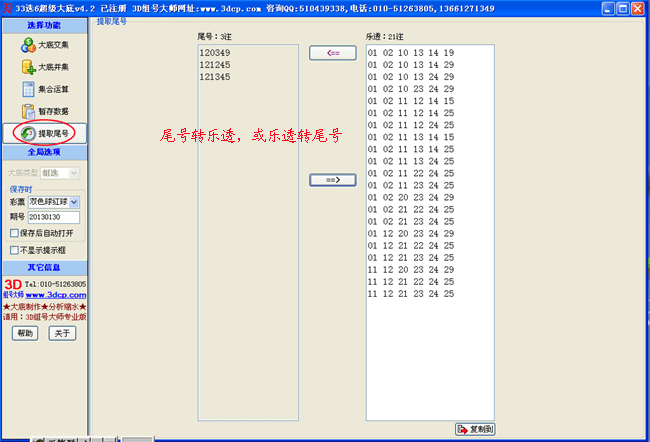Click the 复制到 copy button
This screenshot has height=442, width=650.
tap(475, 429)
